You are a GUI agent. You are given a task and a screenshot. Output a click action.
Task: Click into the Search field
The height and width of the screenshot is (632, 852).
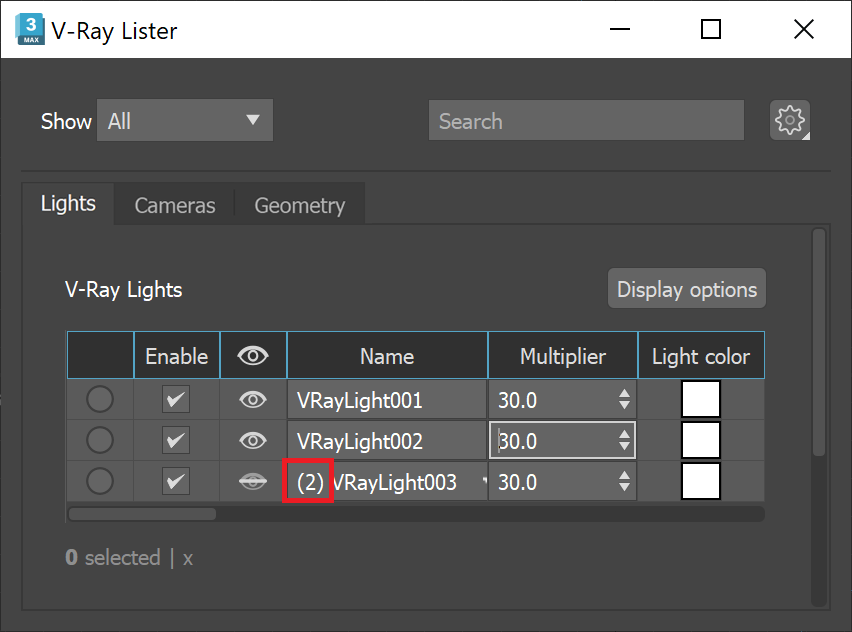(586, 120)
